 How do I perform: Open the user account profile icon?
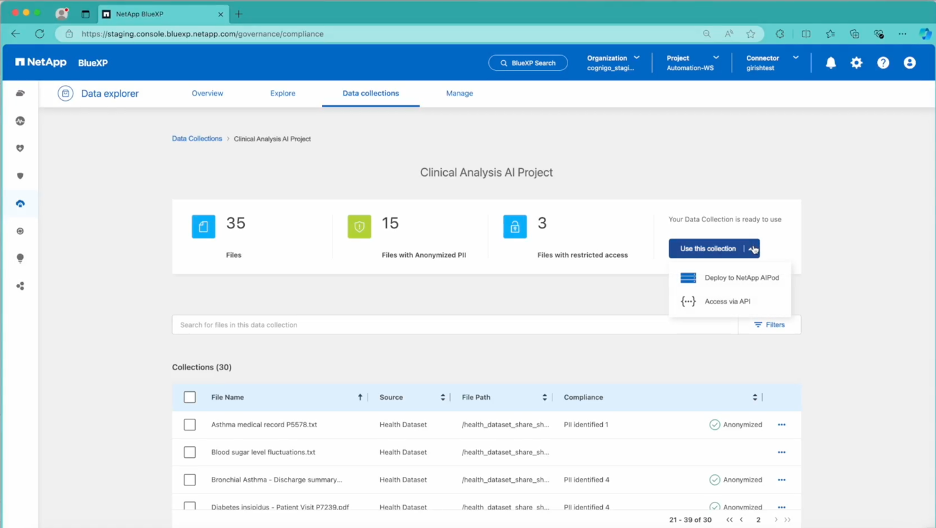click(x=909, y=63)
